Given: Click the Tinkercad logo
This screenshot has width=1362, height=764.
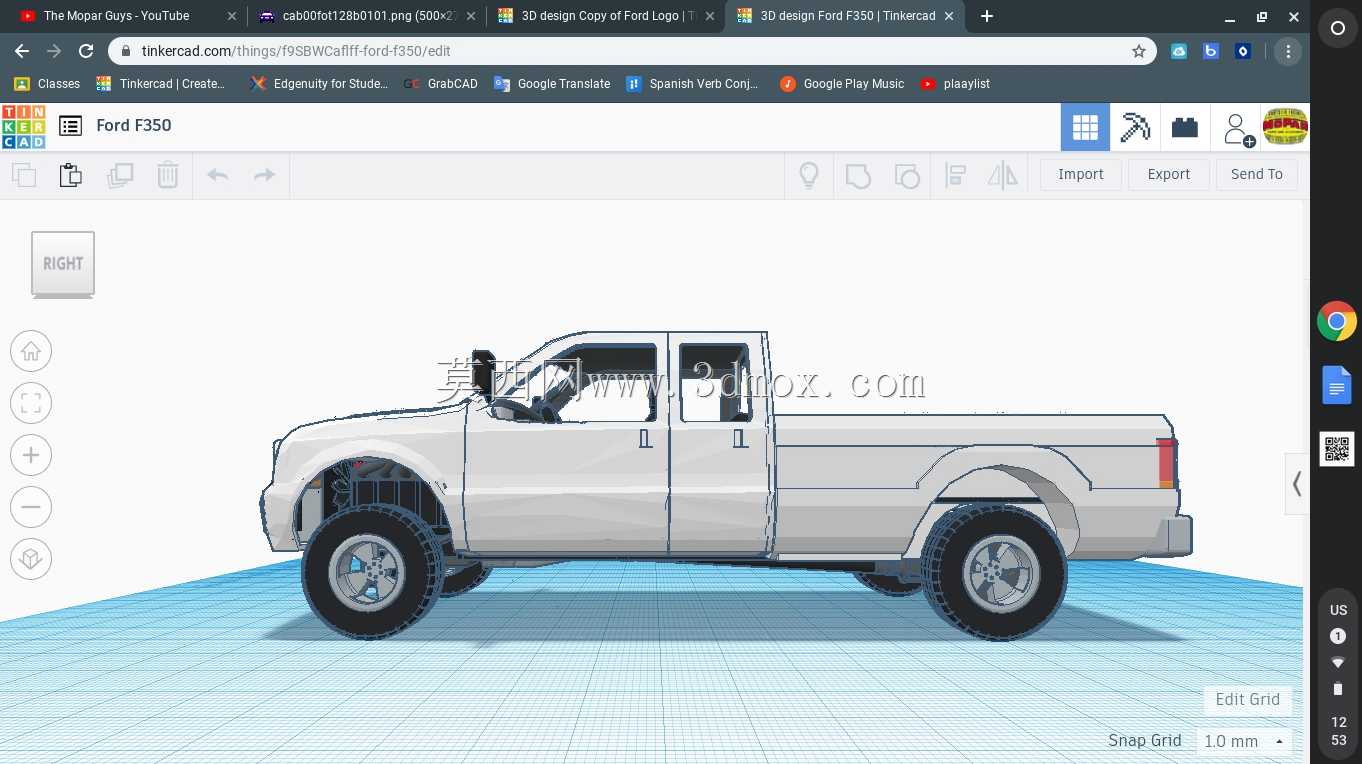Looking at the screenshot, I should click(23, 126).
